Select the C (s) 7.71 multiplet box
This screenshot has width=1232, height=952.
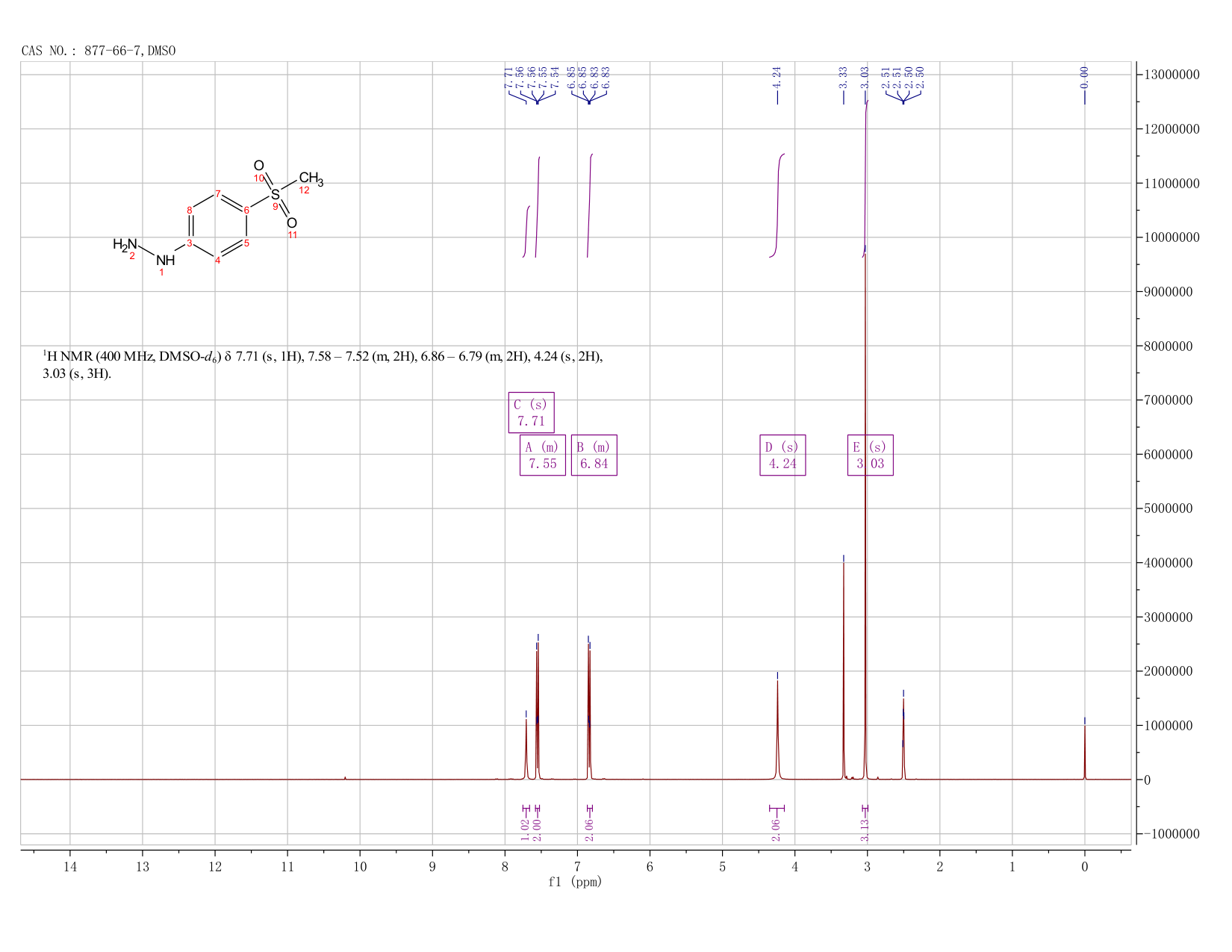(x=531, y=412)
